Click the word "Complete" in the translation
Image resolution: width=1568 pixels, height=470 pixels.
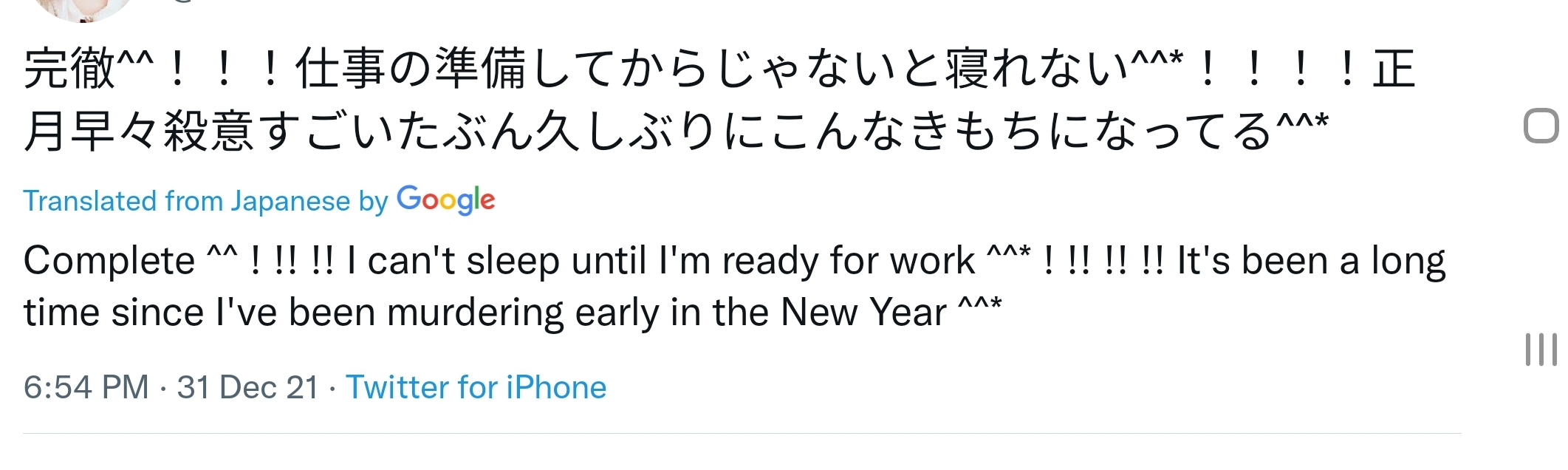pyautogui.click(x=109, y=262)
